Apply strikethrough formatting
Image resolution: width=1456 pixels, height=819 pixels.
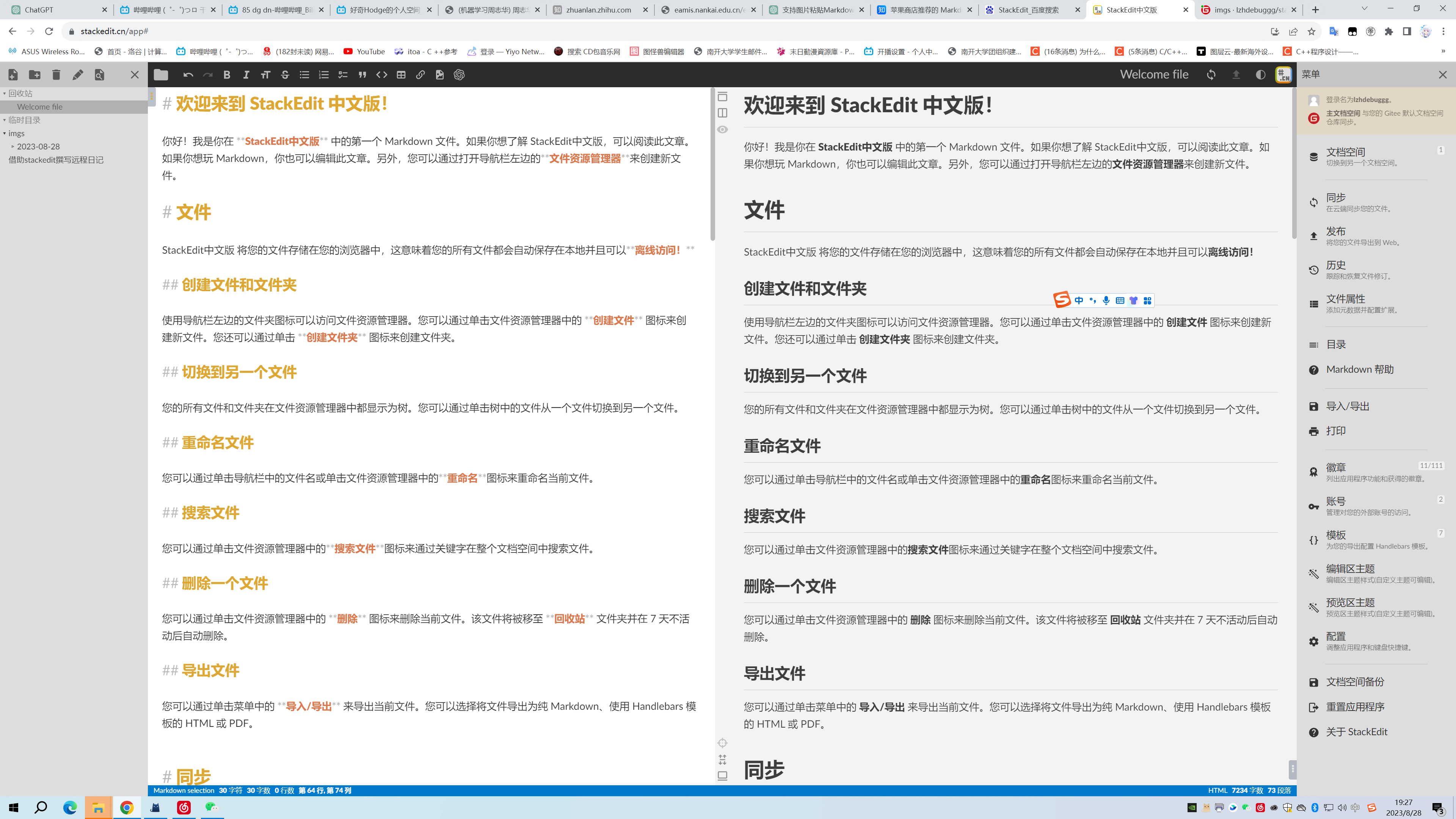pos(285,75)
